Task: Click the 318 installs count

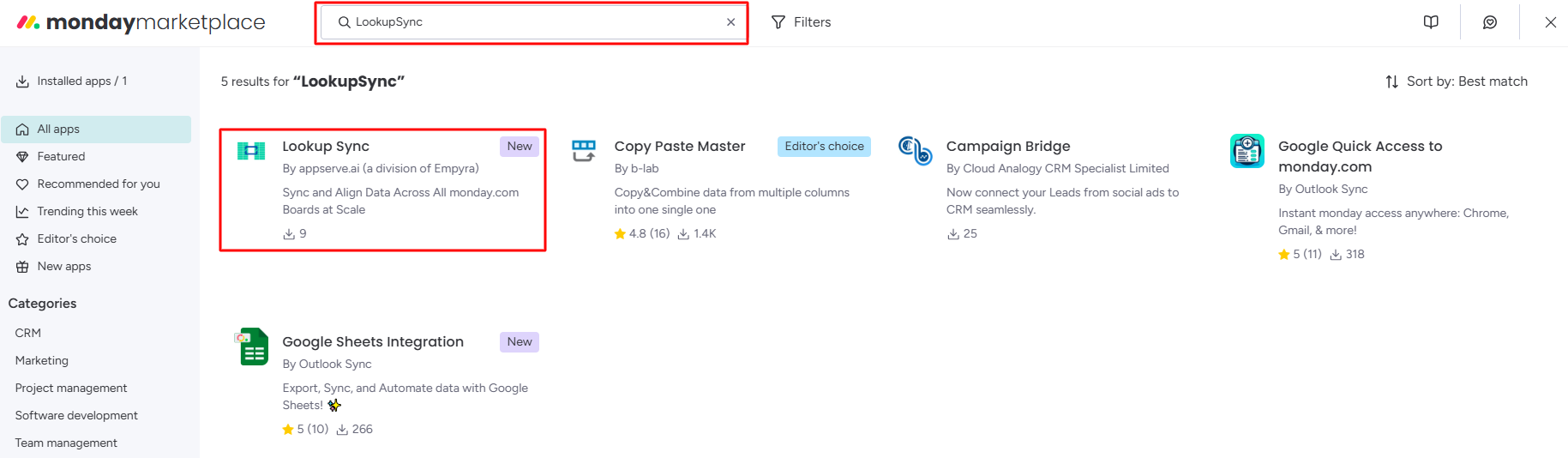Action: tap(1347, 255)
